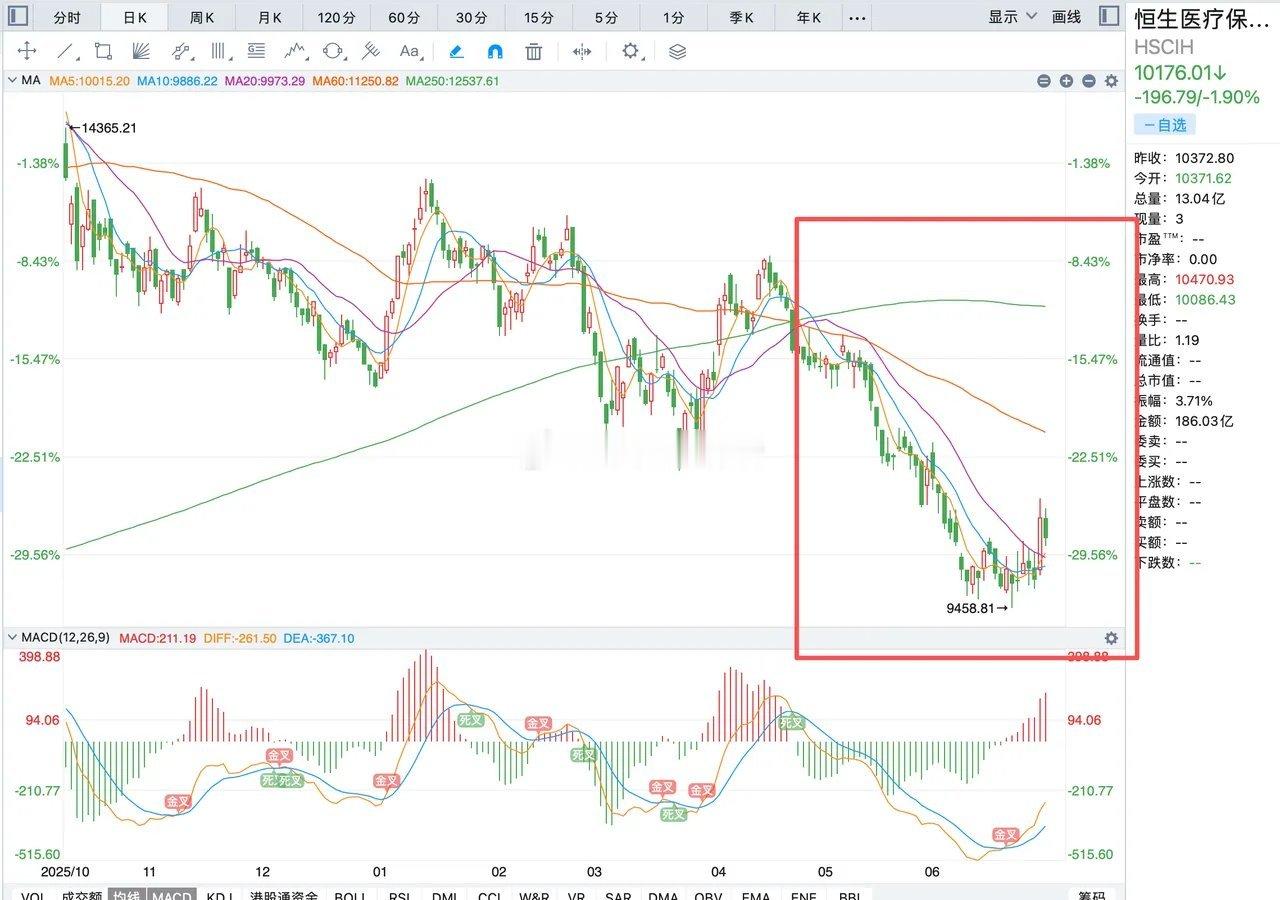This screenshot has width=1280, height=900.
Task: Click the 金叉 marker near June
Action: point(1005,834)
